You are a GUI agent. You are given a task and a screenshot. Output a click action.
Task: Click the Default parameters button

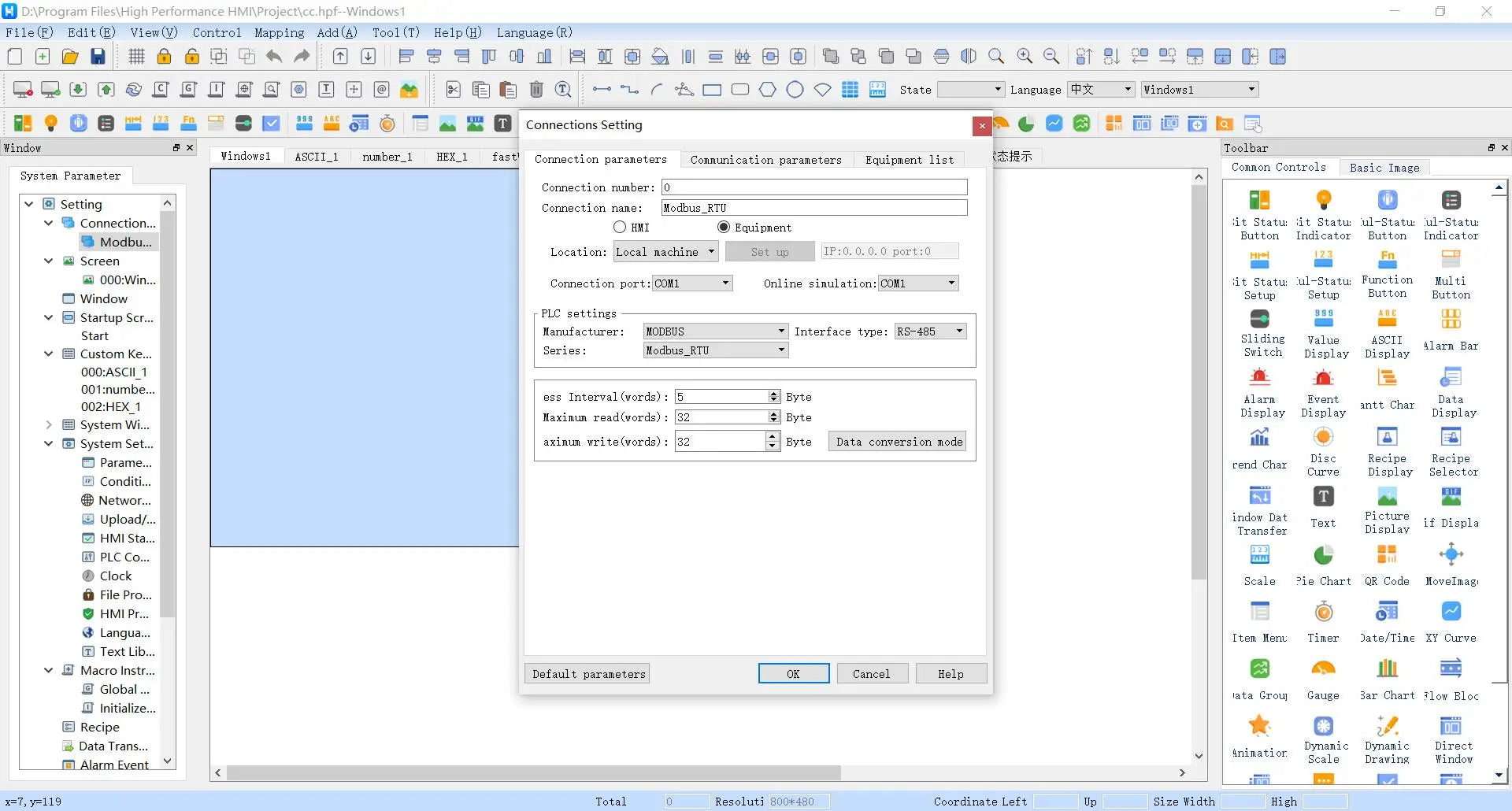pos(588,674)
